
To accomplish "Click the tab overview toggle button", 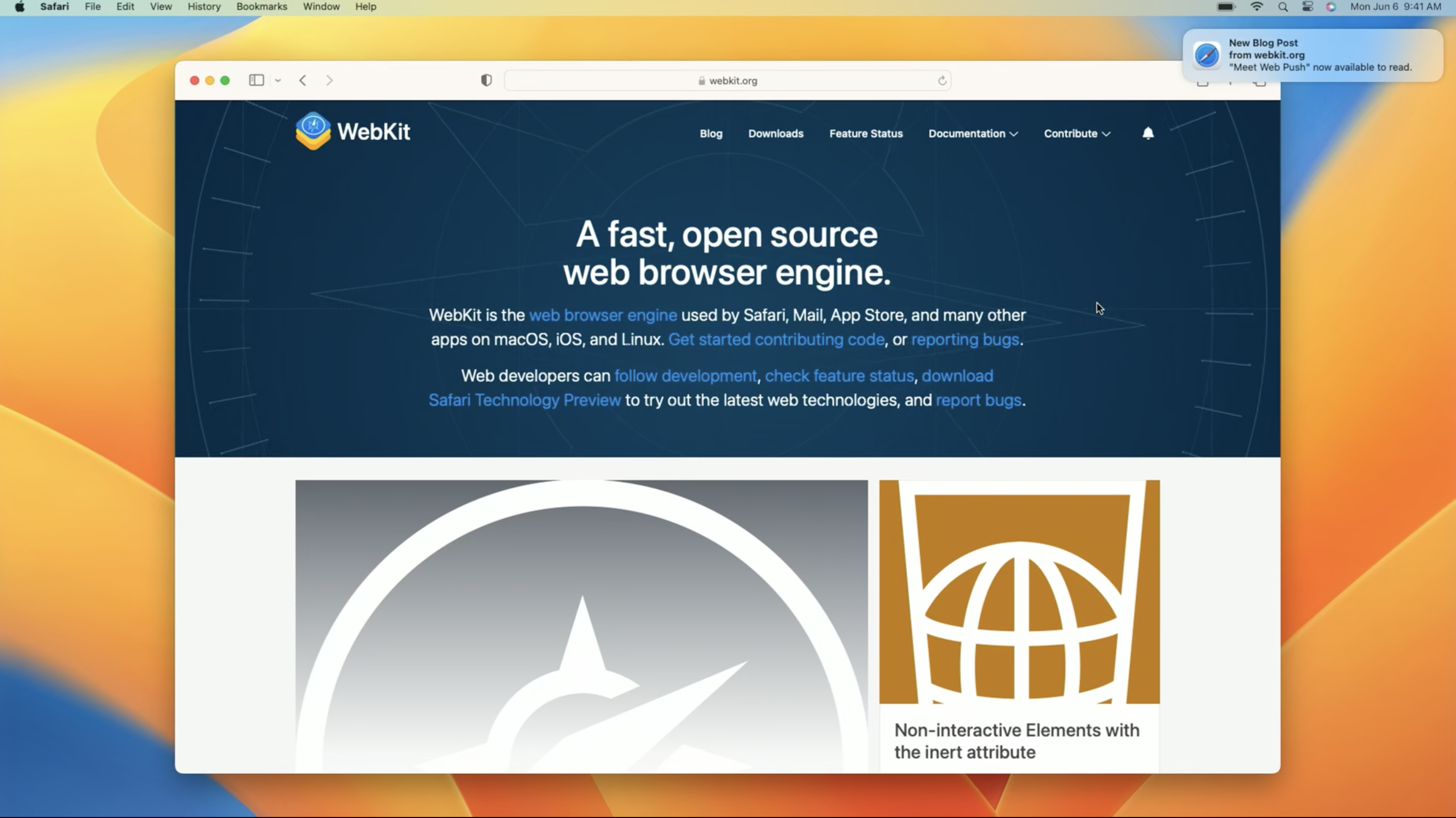I will coord(1258,80).
